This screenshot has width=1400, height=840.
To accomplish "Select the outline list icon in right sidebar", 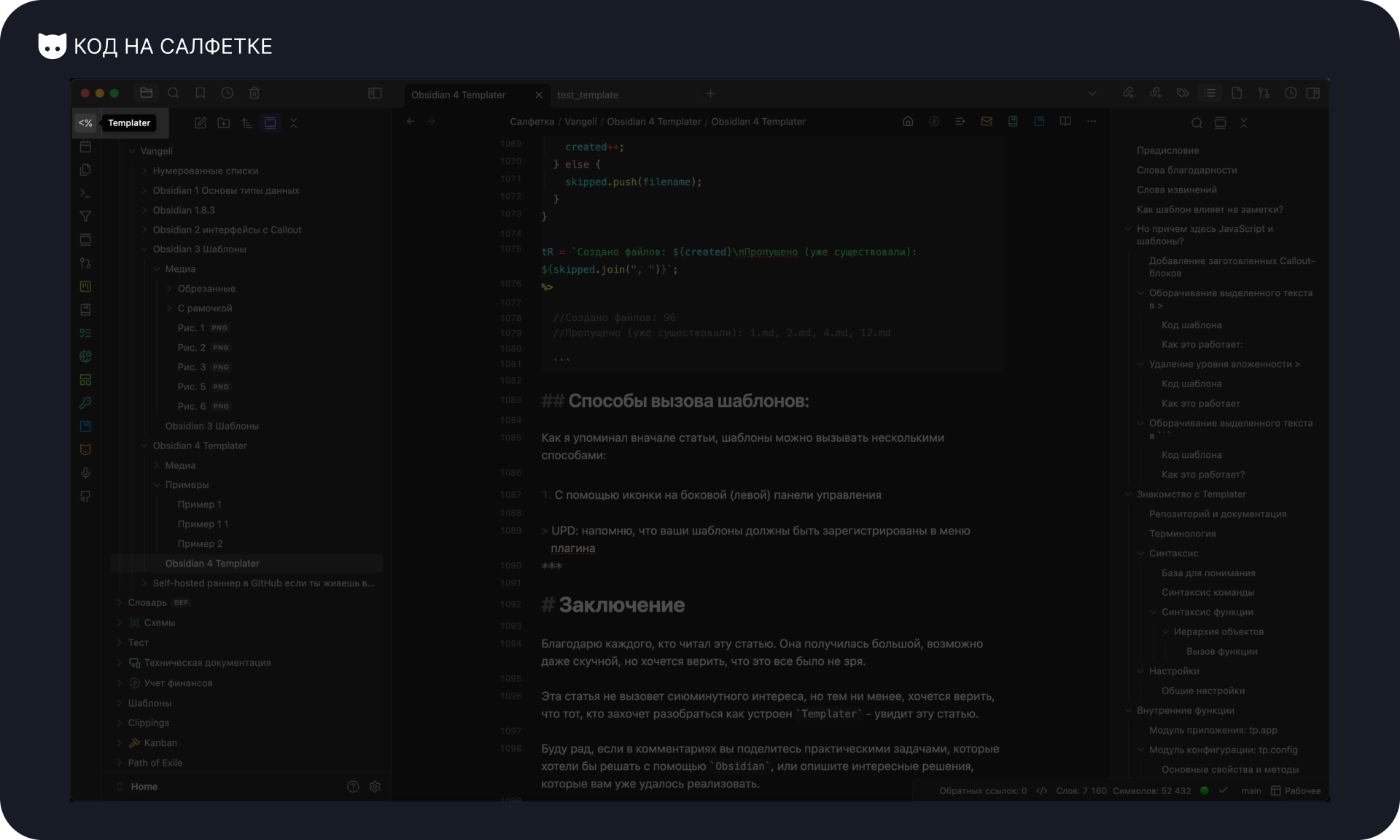I will point(1210,93).
